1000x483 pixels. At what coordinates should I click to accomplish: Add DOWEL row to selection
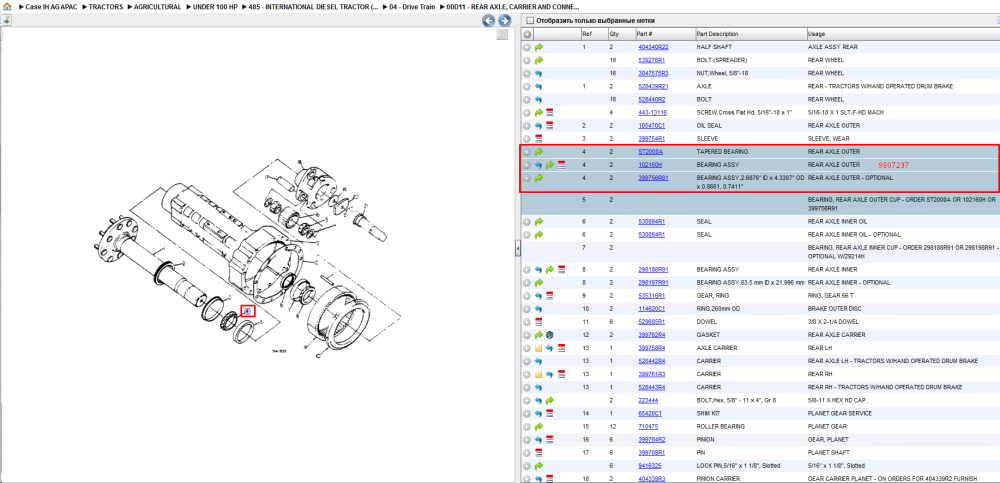click(x=527, y=322)
